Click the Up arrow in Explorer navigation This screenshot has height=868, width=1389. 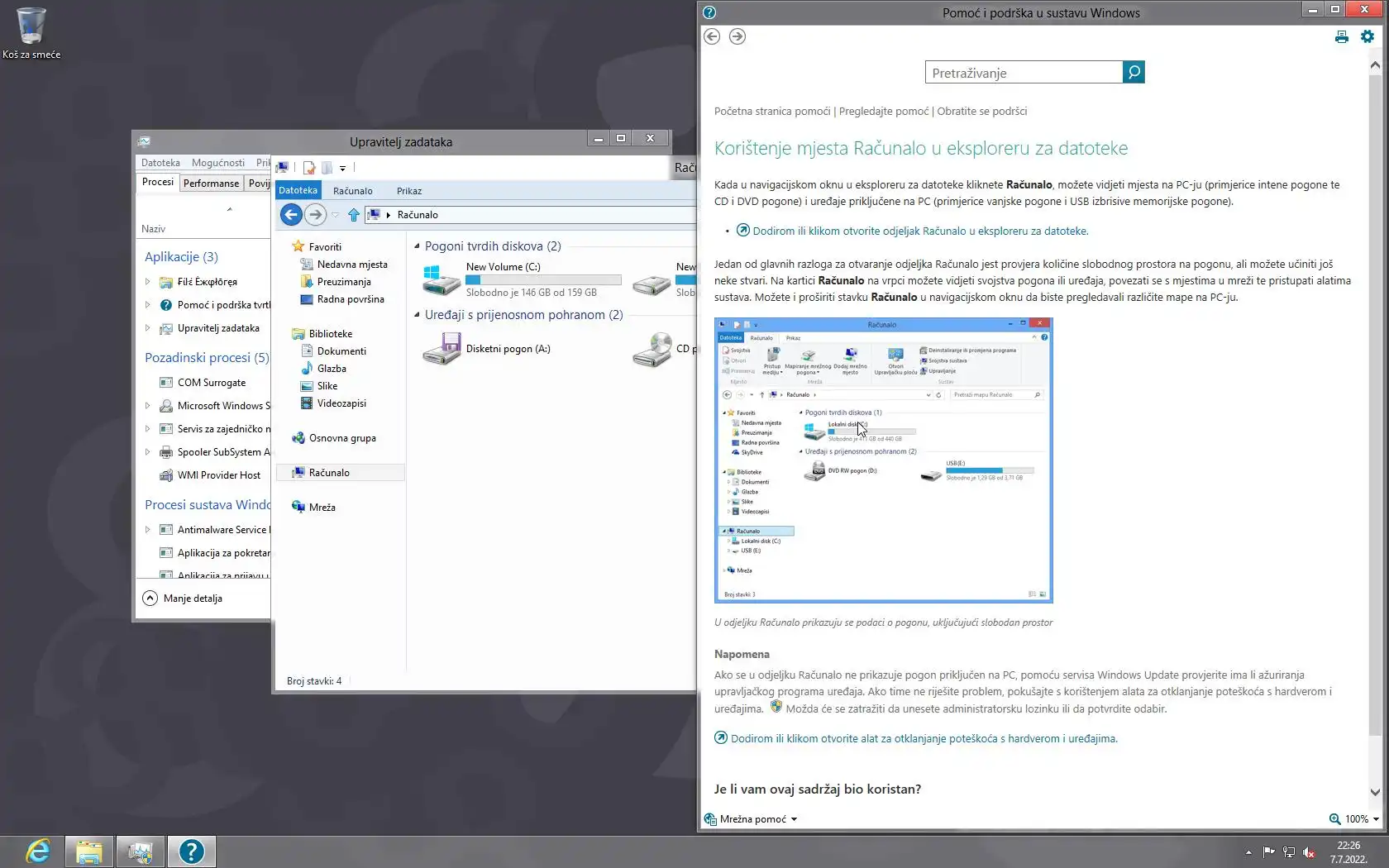click(354, 215)
